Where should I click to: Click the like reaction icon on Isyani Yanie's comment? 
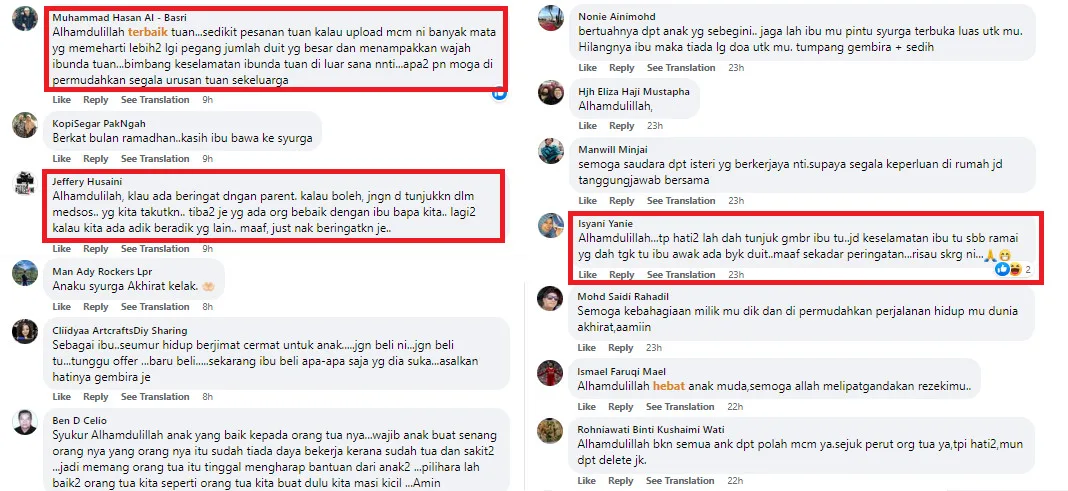1002,270
